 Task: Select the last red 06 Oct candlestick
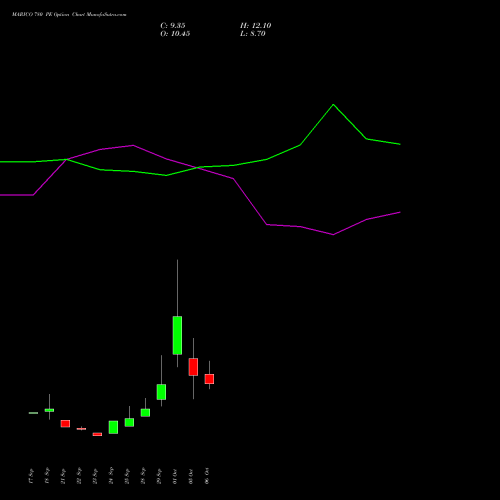tap(209, 379)
